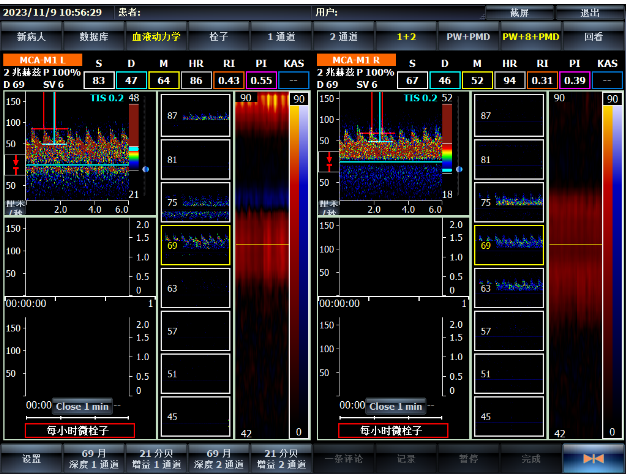Switch to 栓子 mode
629x476 pixels.
tap(219, 37)
